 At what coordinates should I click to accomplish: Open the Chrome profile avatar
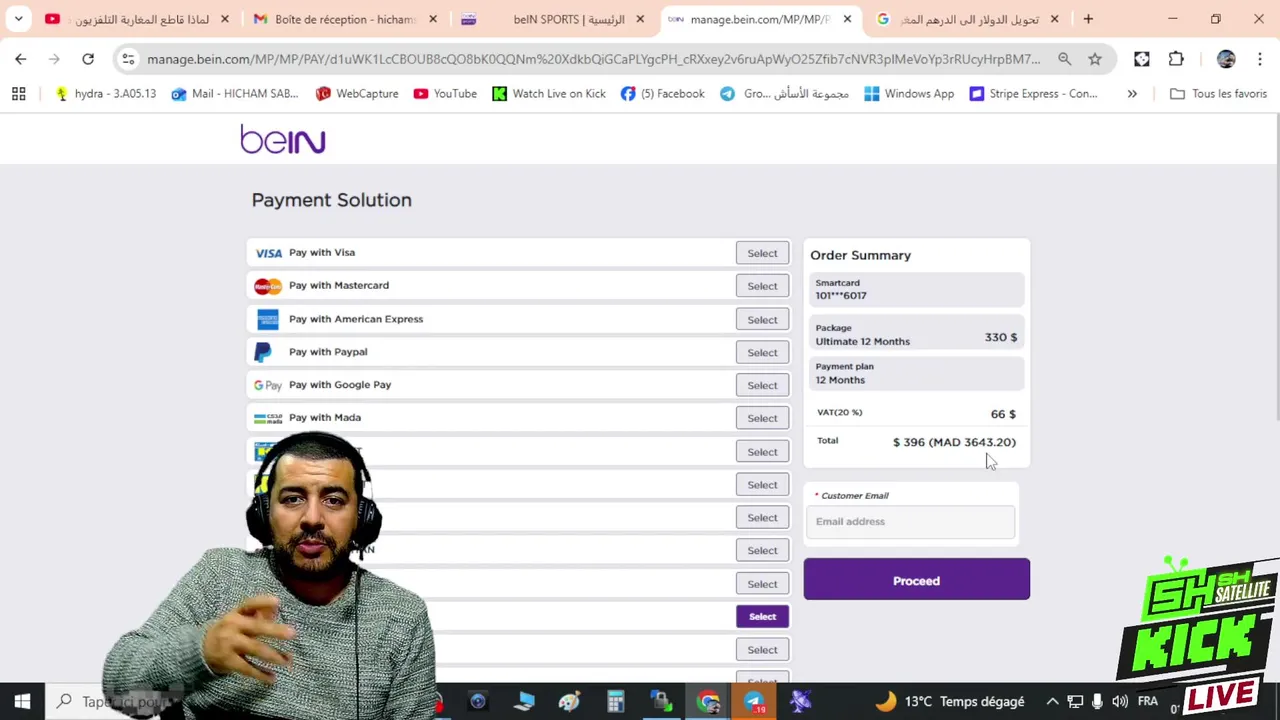coord(1226,59)
